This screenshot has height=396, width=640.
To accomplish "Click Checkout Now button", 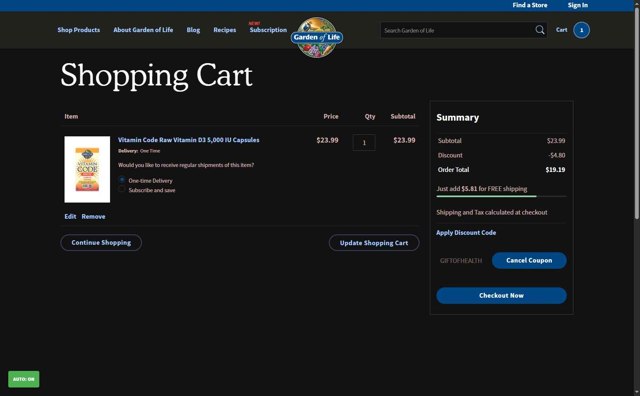I will [501, 296].
